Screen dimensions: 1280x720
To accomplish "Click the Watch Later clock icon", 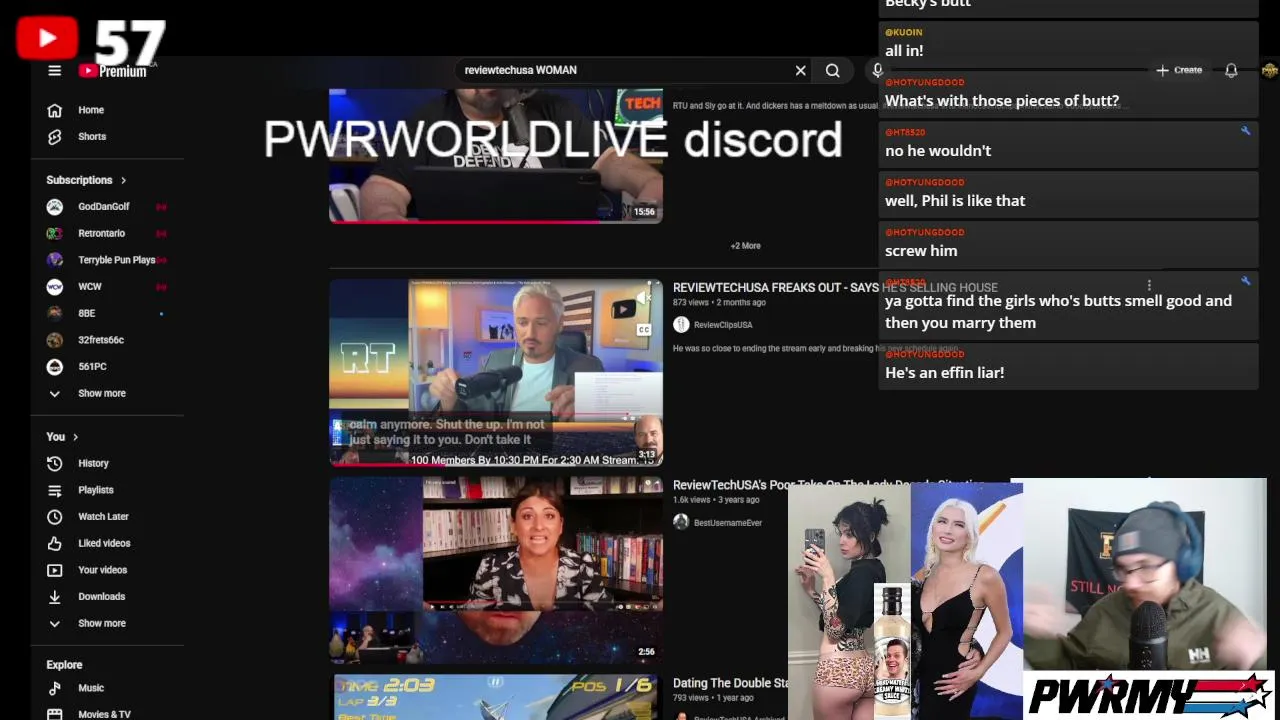I will [x=55, y=516].
